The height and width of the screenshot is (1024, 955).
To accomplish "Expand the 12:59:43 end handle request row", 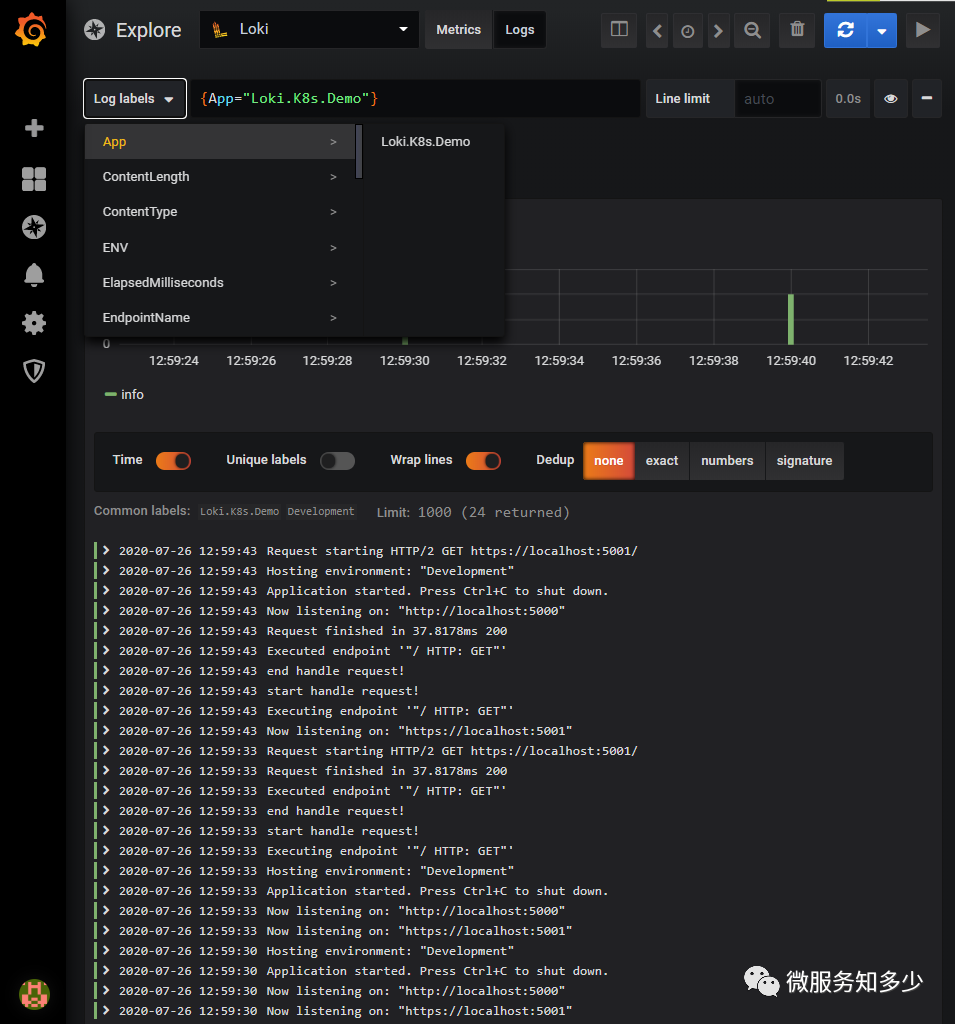I will click(x=106, y=670).
